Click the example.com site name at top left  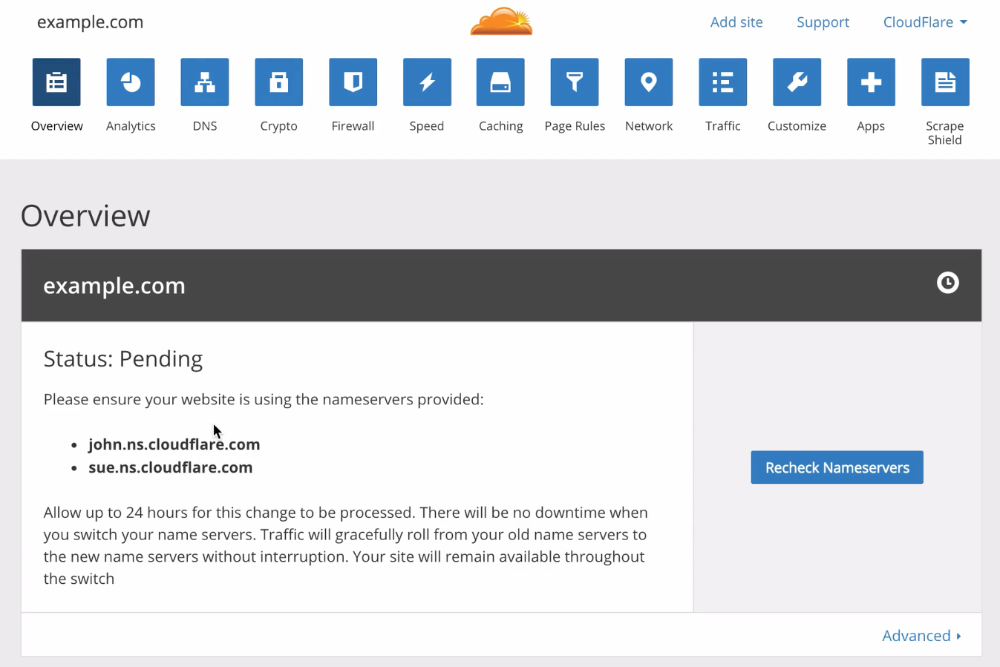[90, 22]
